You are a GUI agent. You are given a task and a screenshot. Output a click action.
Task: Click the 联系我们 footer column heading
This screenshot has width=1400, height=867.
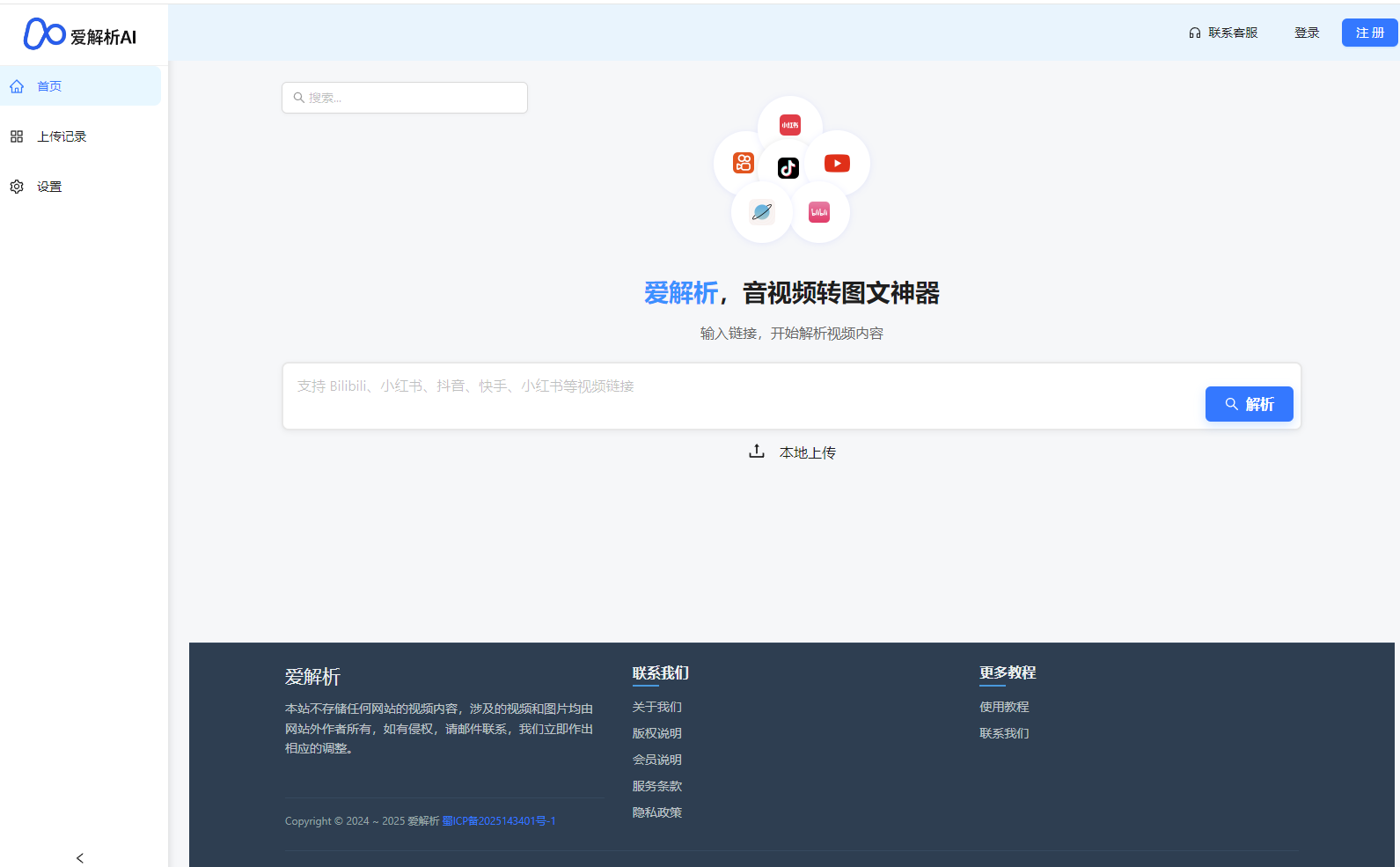pyautogui.click(x=661, y=673)
